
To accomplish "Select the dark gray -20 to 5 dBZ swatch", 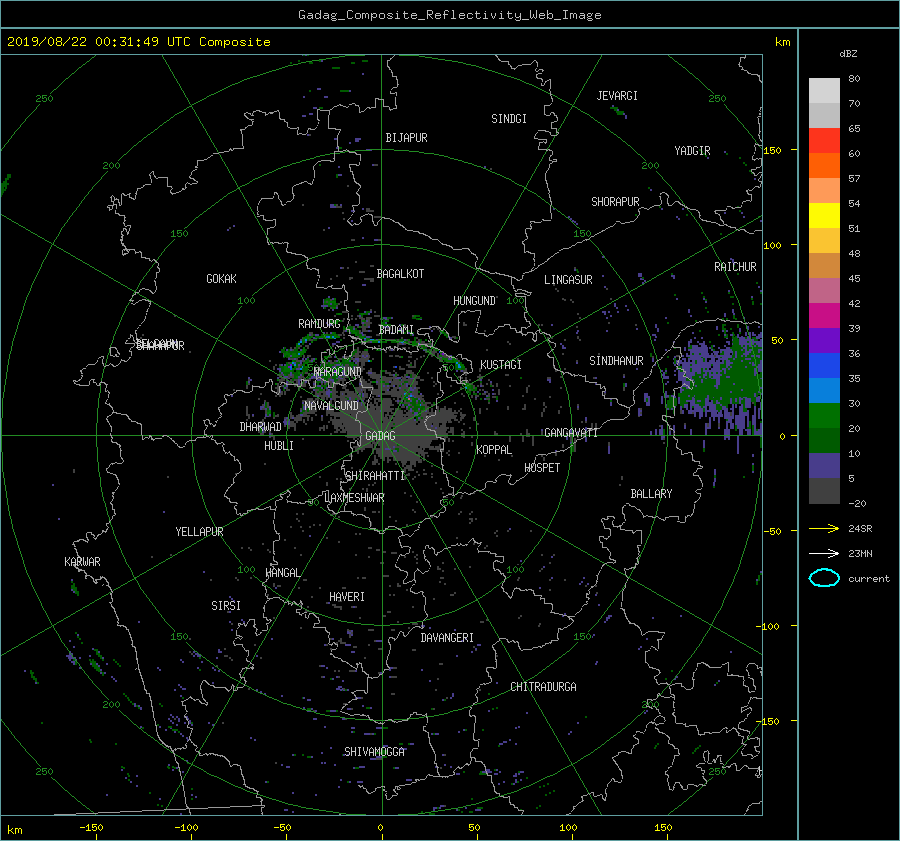I will [x=824, y=491].
